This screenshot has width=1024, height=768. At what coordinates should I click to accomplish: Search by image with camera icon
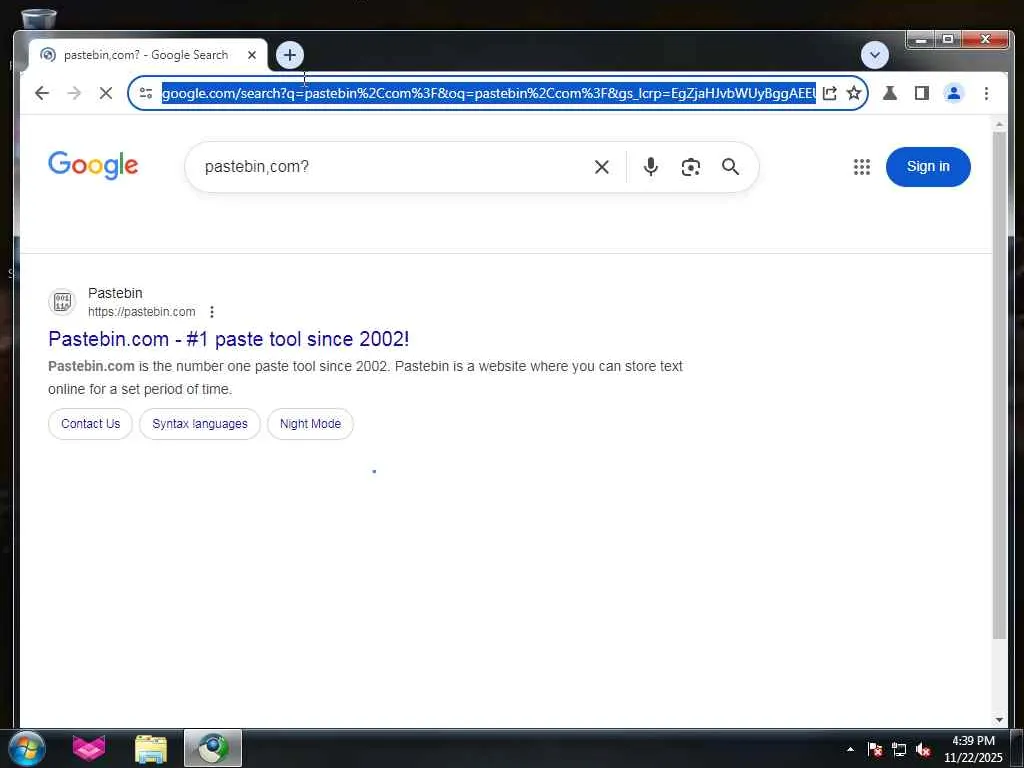coord(690,167)
